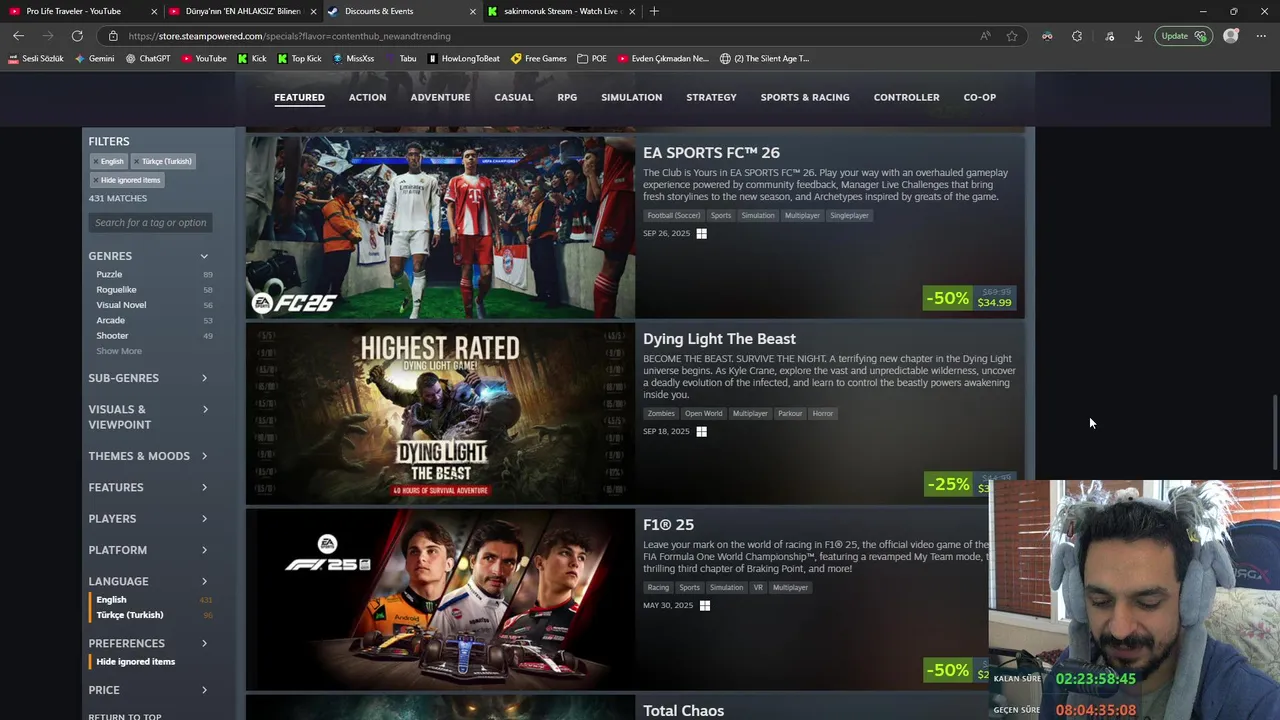This screenshot has height=720, width=1280.
Task: Switch to sakinmoruk Stream tab
Action: pos(561,11)
